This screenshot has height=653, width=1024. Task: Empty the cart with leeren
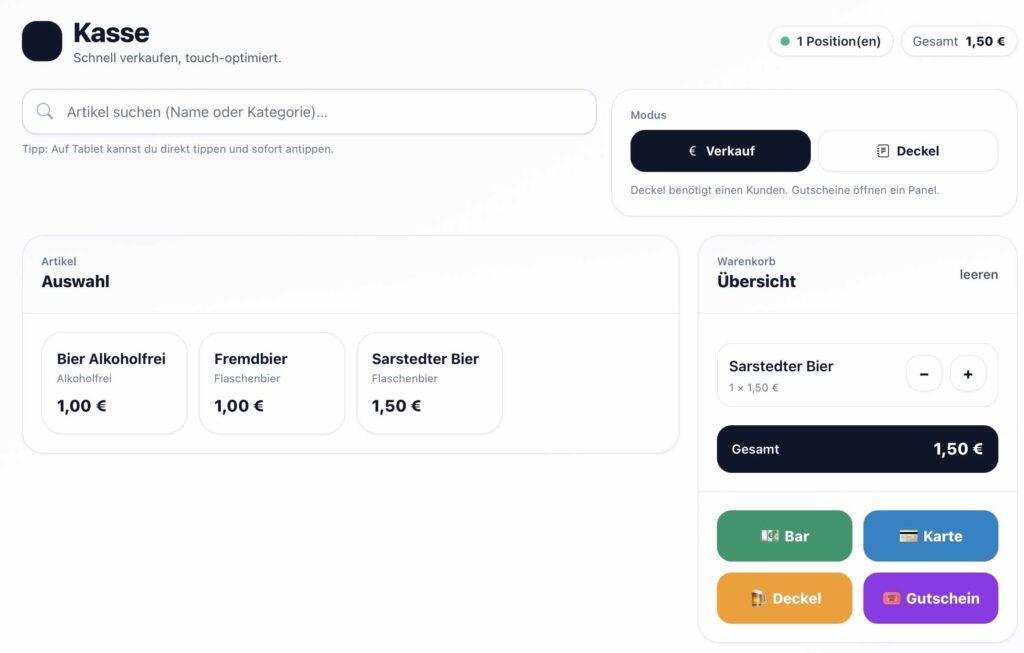pyautogui.click(x=978, y=274)
